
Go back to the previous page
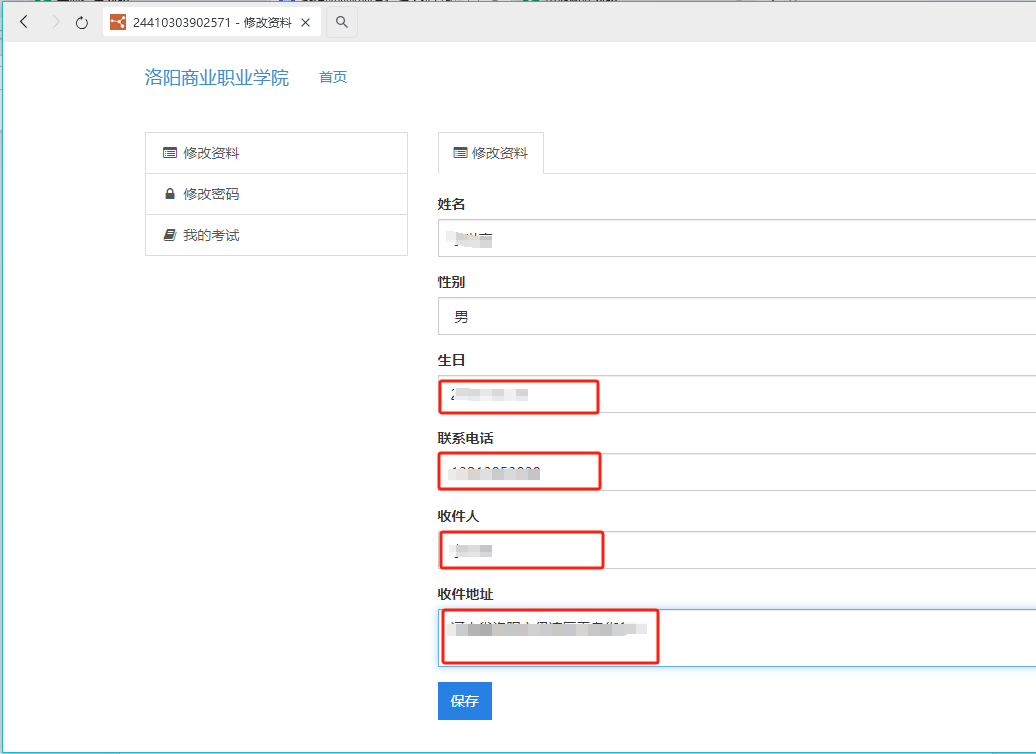tap(24, 22)
